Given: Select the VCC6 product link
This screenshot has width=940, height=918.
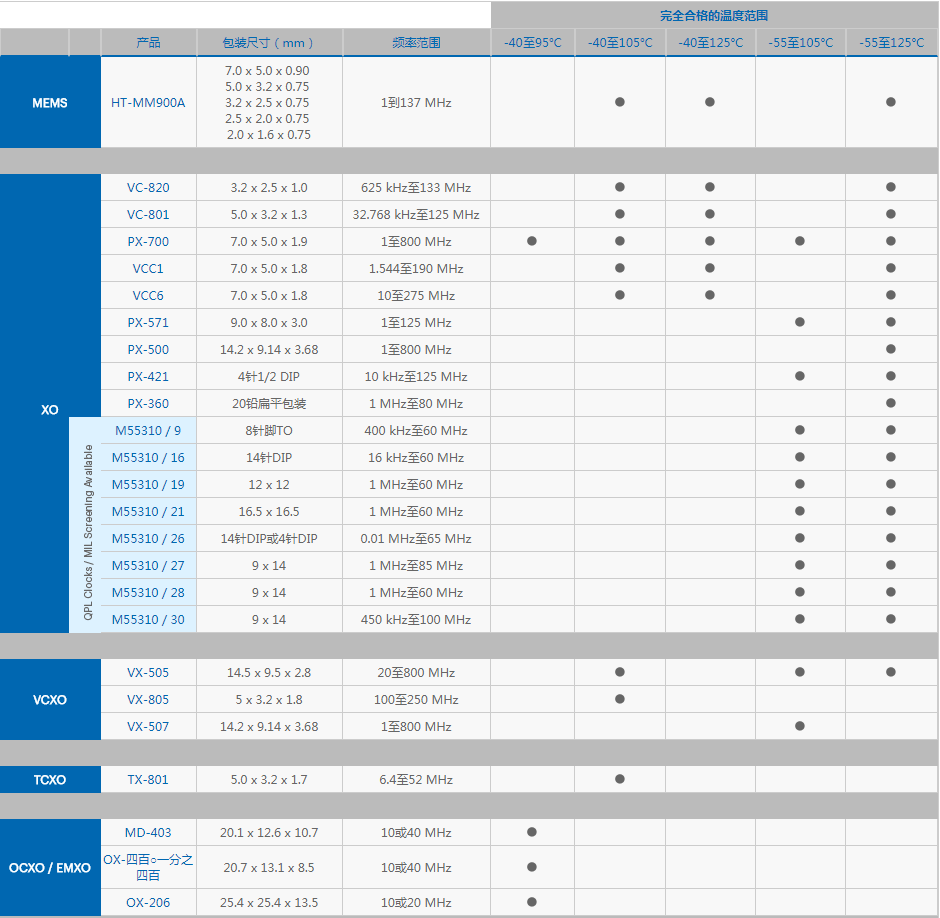Looking at the screenshot, I should pyautogui.click(x=148, y=295).
